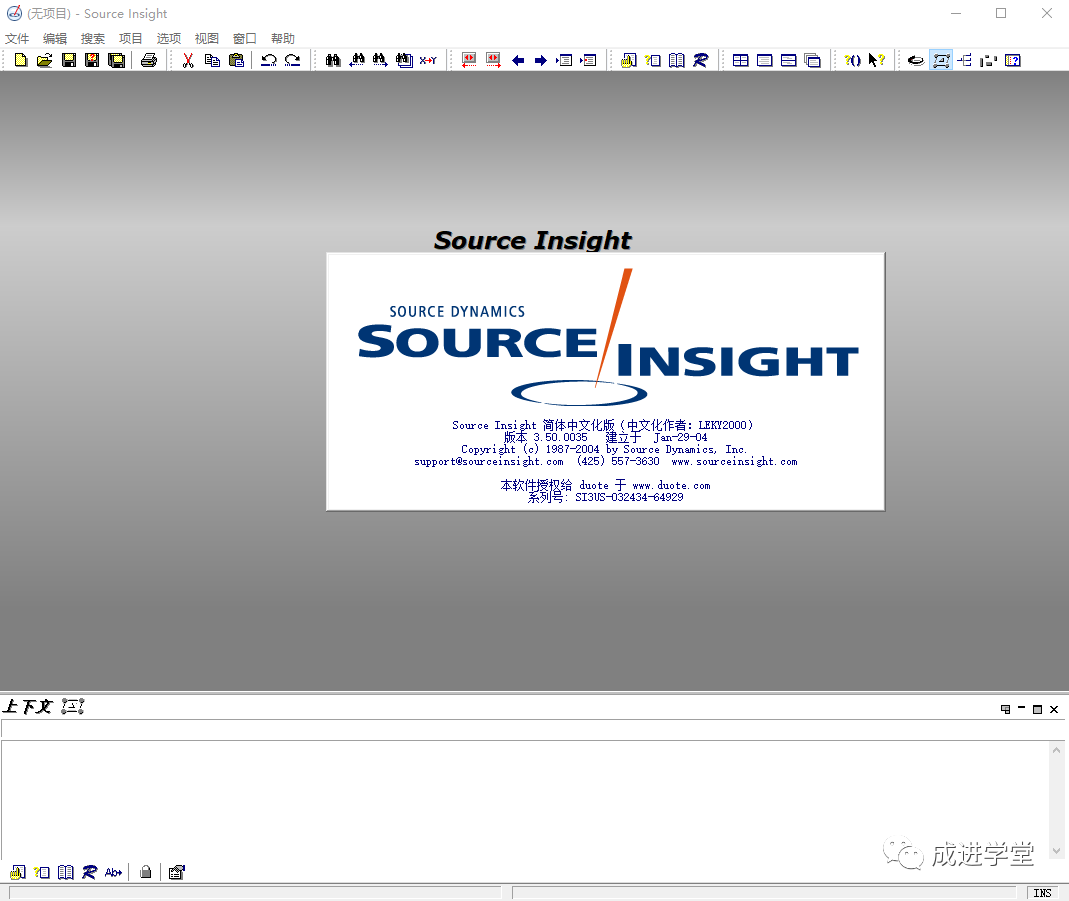Click the rightmost toolbar help-page icon

click(x=1012, y=60)
